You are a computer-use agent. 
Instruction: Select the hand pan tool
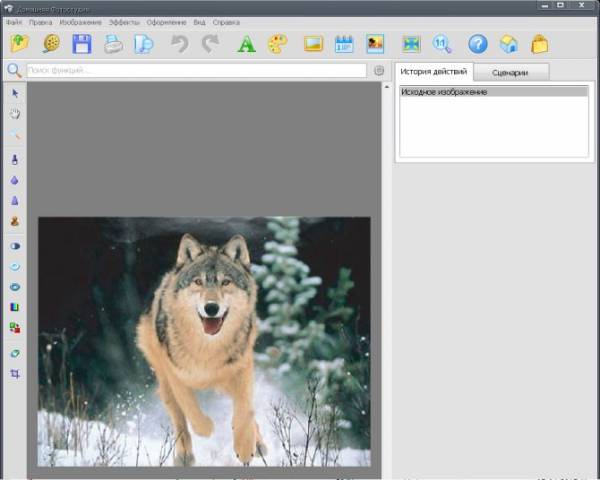(15, 114)
